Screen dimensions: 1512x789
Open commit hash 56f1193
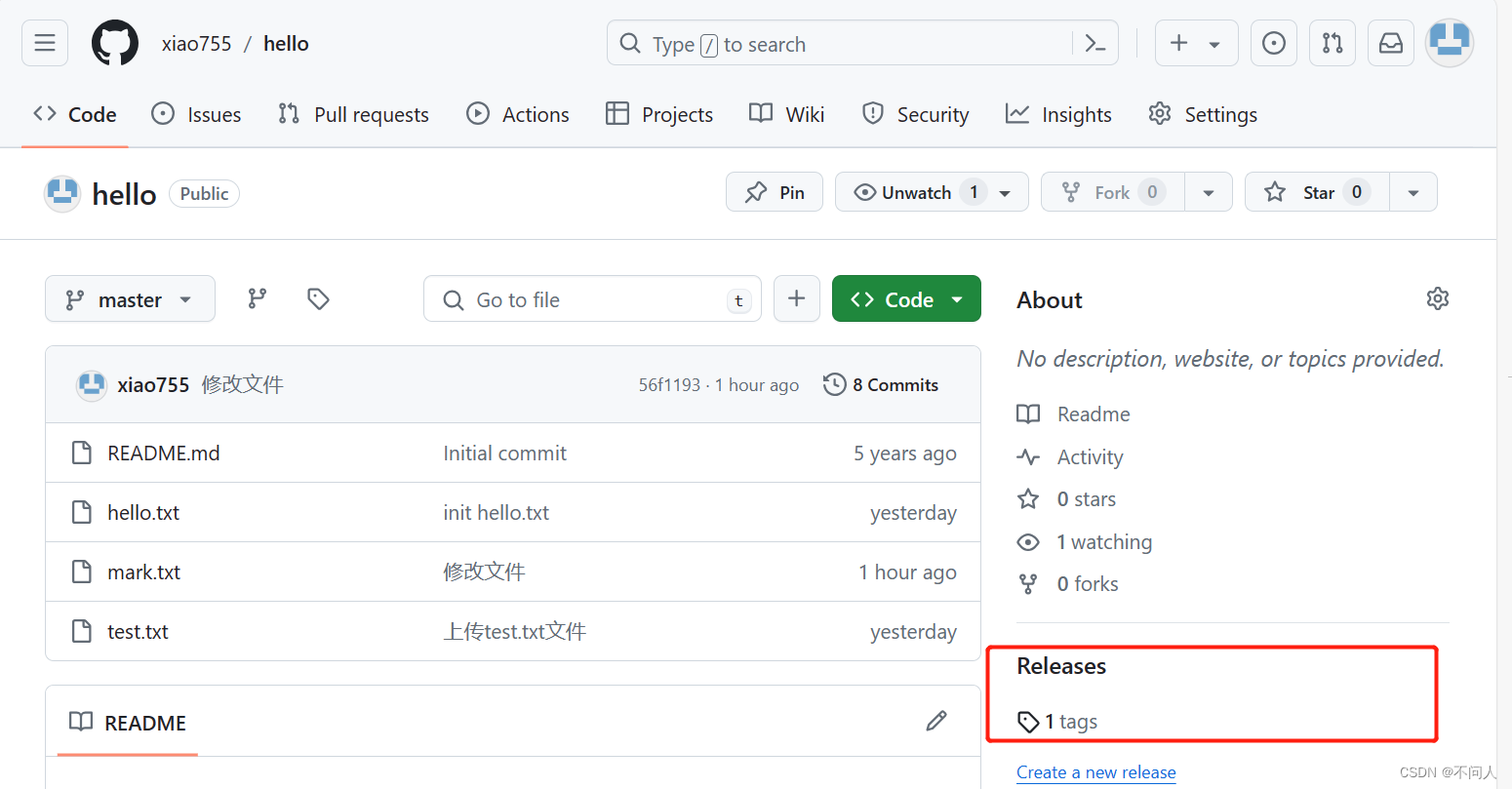pyautogui.click(x=669, y=385)
